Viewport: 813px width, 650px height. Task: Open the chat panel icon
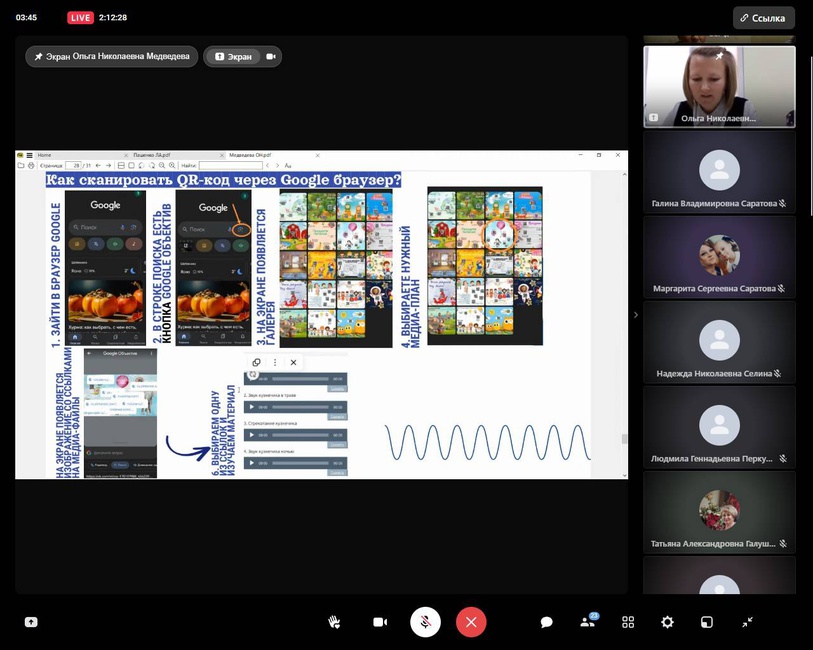(546, 621)
